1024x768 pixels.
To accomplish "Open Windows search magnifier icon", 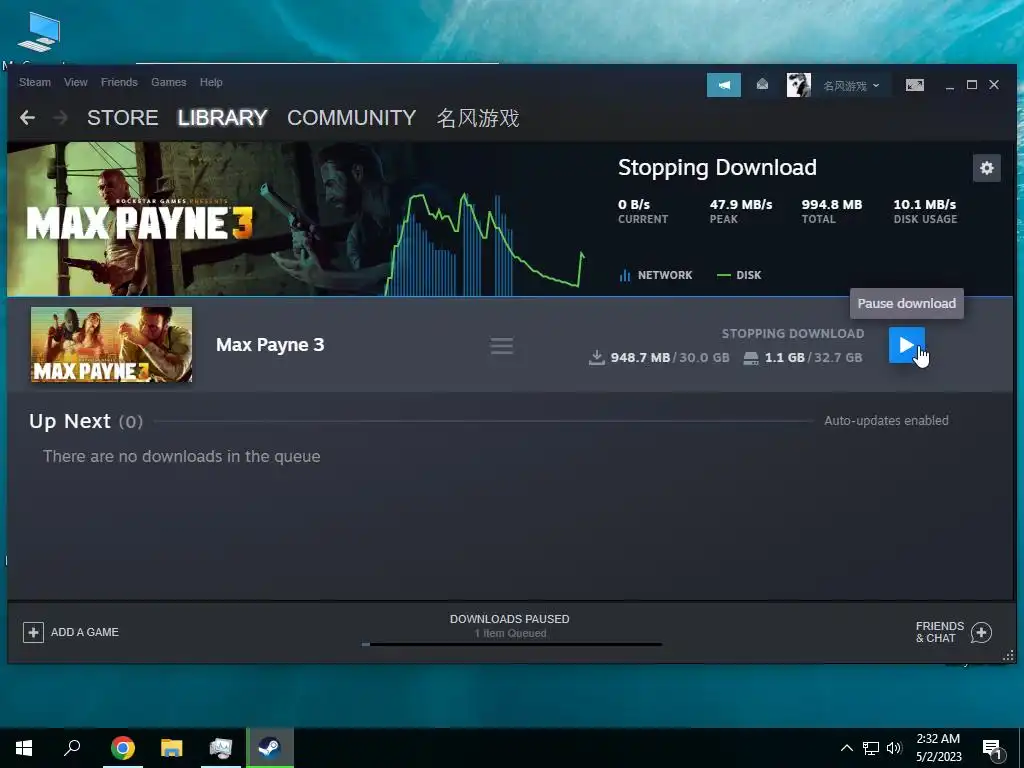I will [72, 748].
